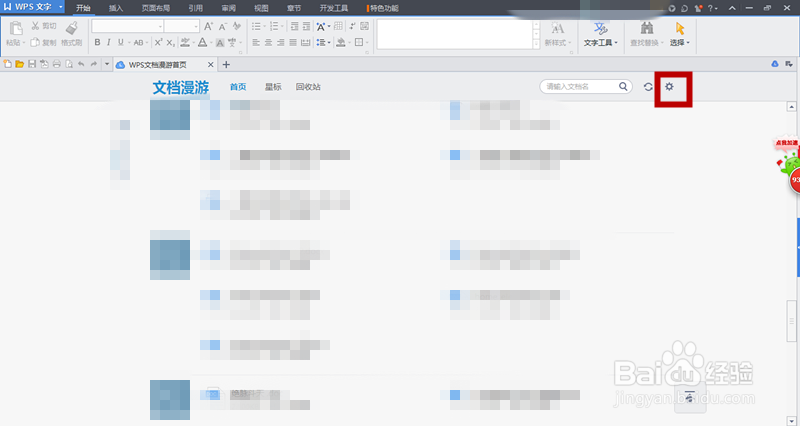Switch to the 页面布局 ribbon tab
The height and width of the screenshot is (426, 800).
point(156,8)
